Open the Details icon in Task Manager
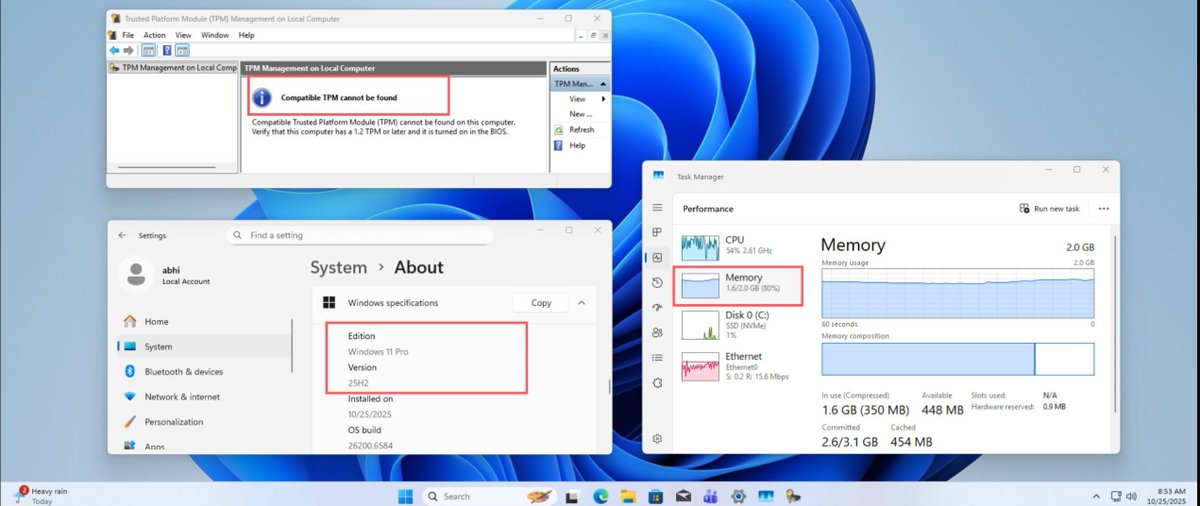This screenshot has height=506, width=1200. click(x=657, y=358)
